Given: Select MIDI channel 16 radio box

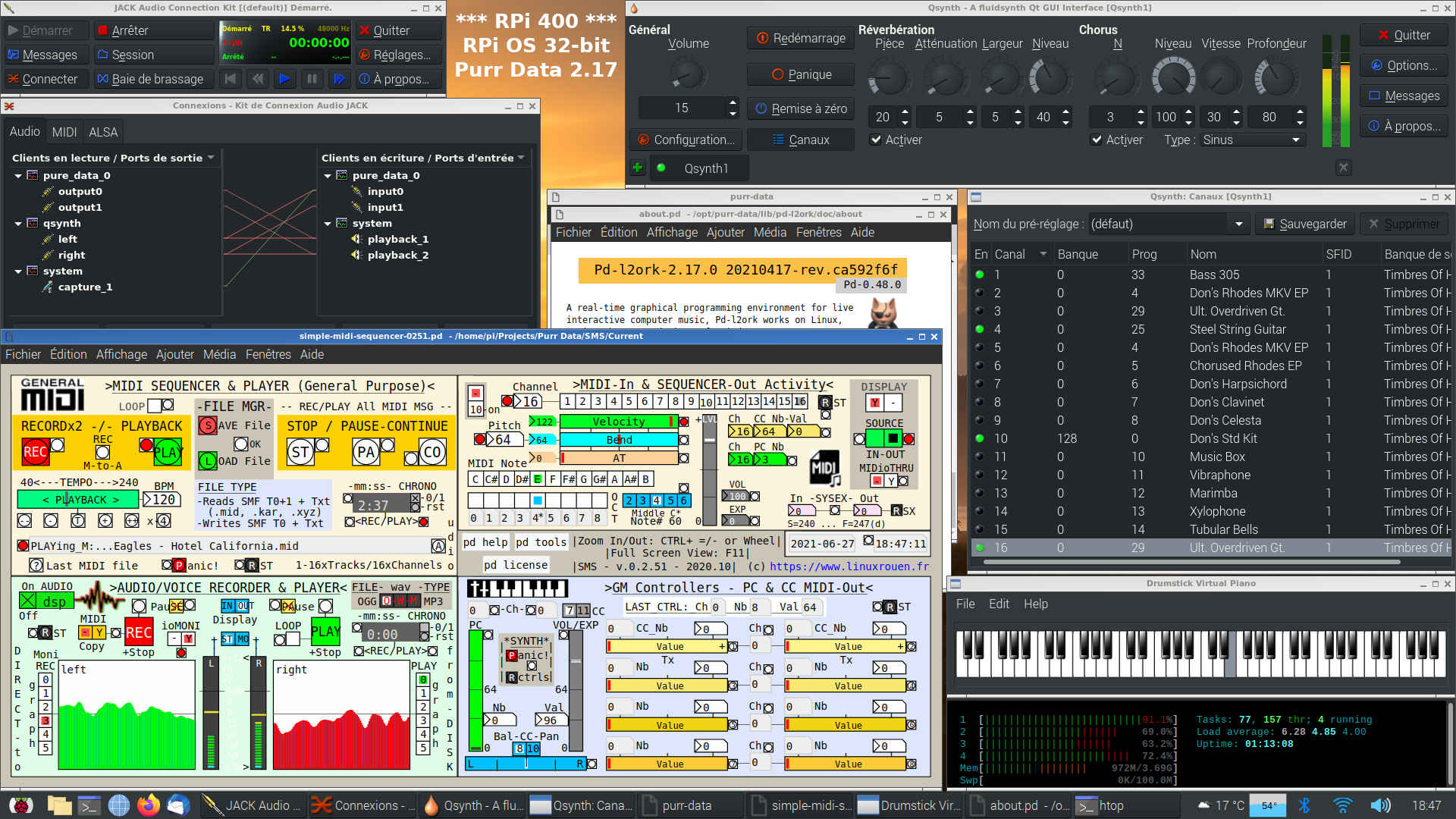Looking at the screenshot, I should 800,401.
